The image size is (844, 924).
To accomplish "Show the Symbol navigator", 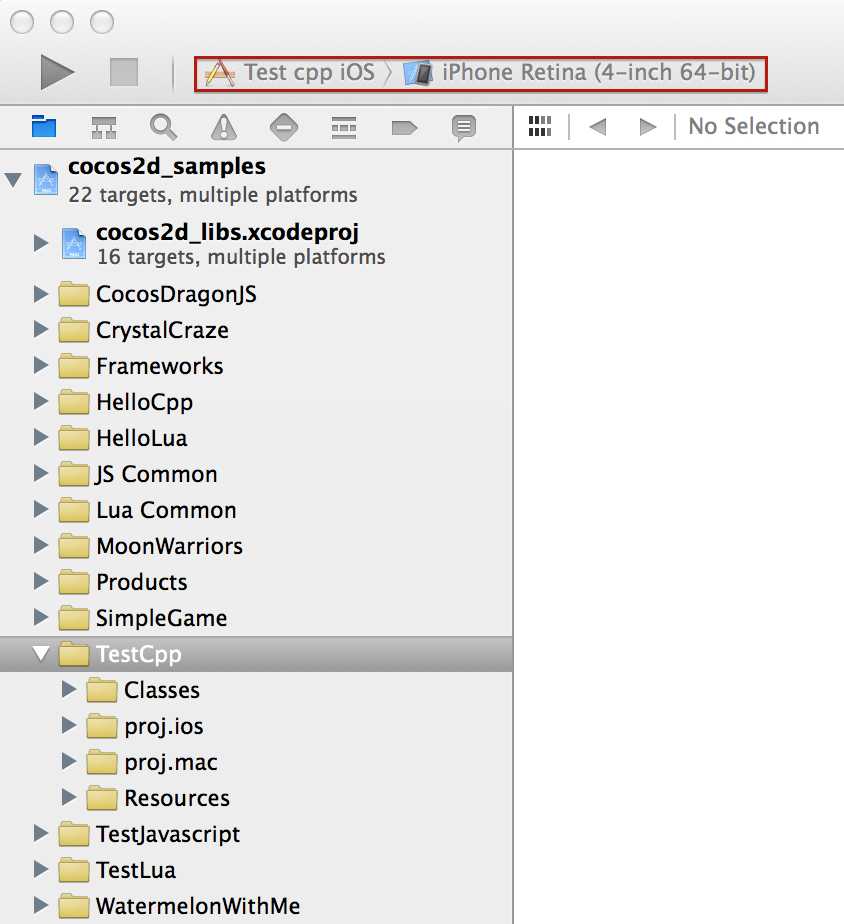I will click(x=104, y=127).
